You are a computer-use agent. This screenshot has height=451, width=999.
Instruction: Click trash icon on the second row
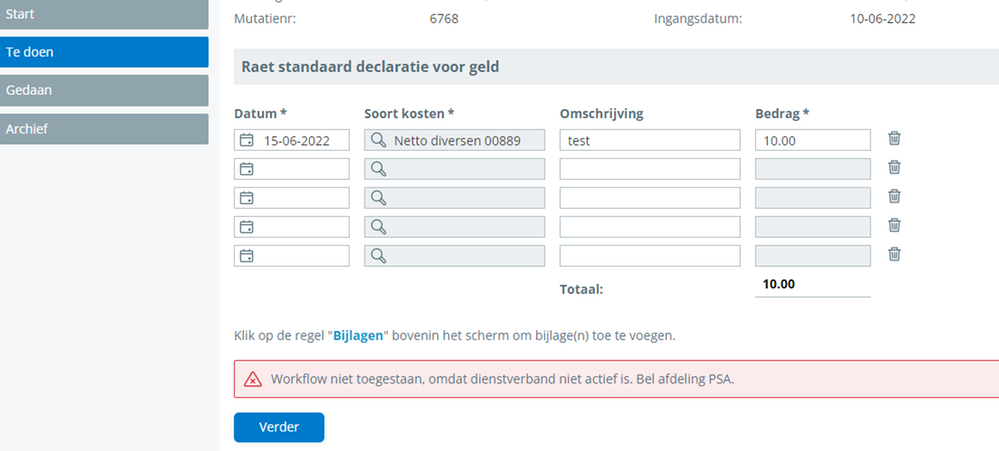pos(895,168)
